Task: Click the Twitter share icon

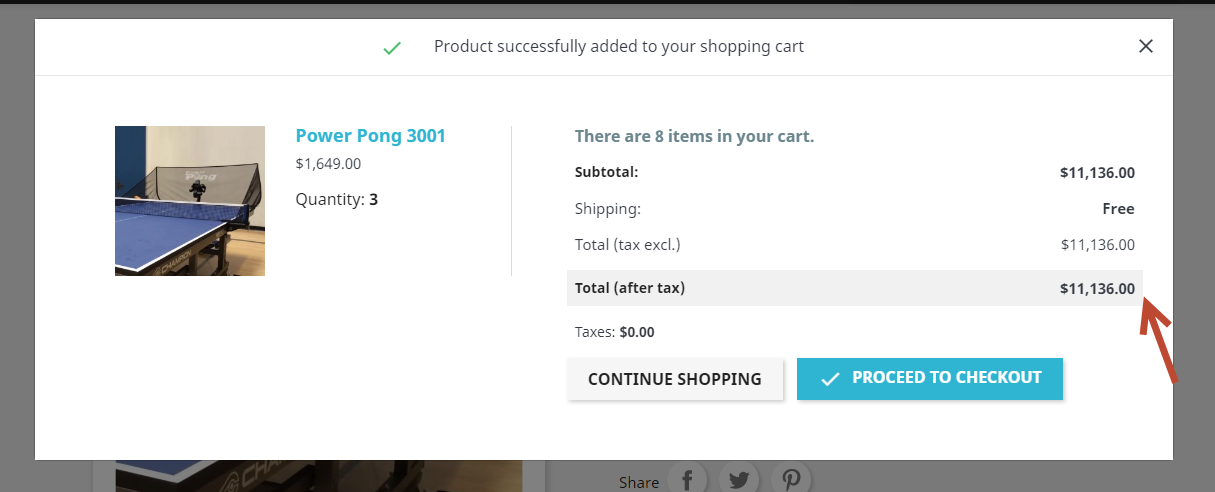Action: click(739, 479)
